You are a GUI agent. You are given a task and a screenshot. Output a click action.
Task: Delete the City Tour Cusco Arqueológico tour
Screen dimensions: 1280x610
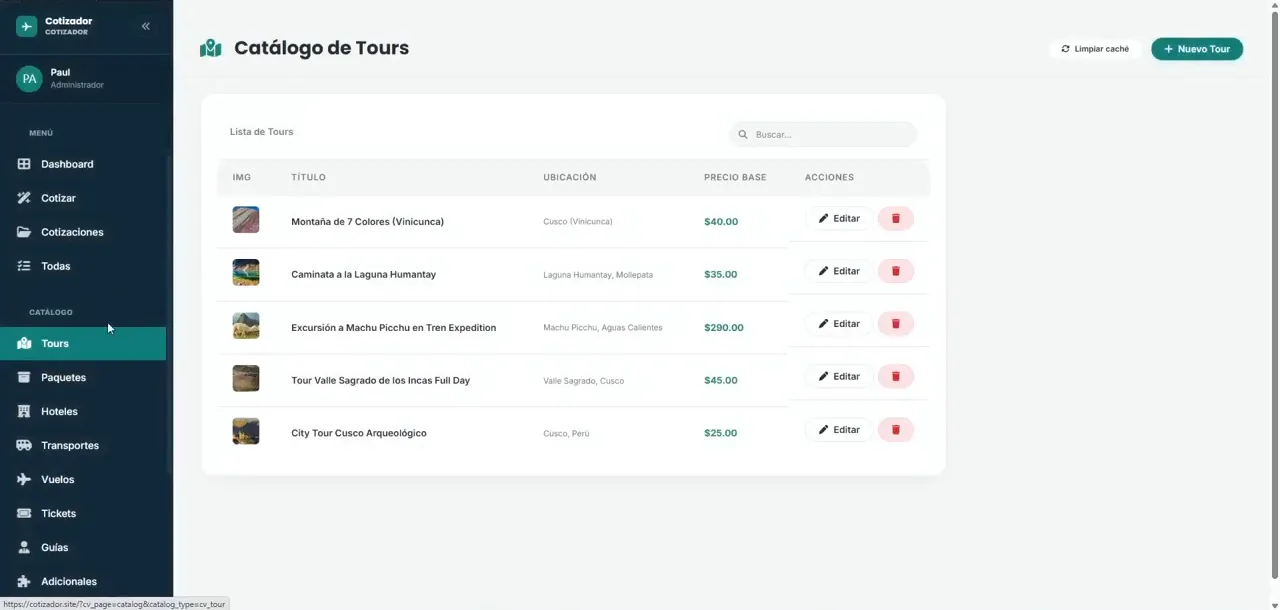tap(896, 430)
